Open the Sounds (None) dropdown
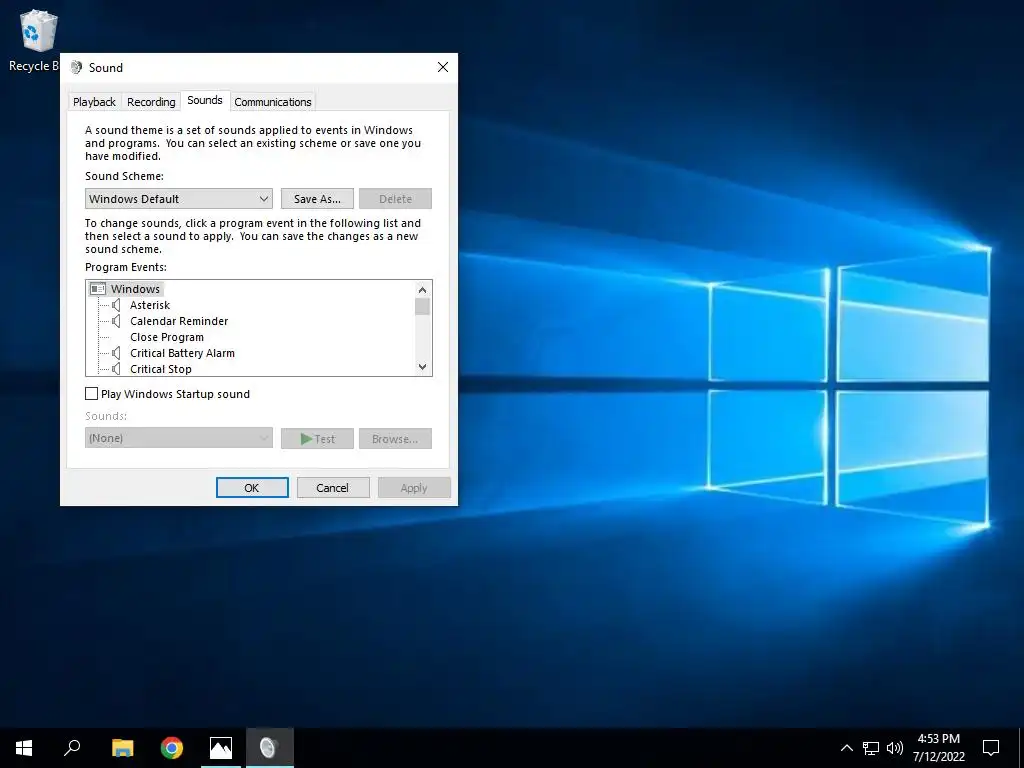This screenshot has width=1024, height=768. [x=178, y=438]
